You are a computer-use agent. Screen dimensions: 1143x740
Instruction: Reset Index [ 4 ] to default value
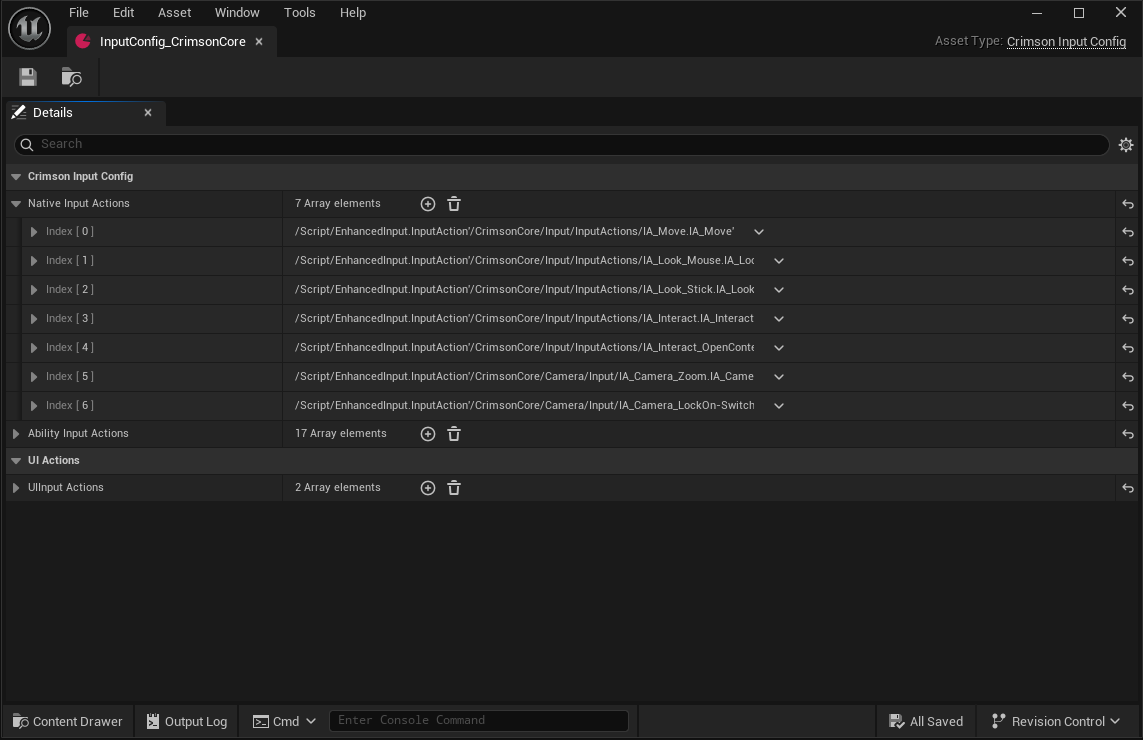[1128, 348]
